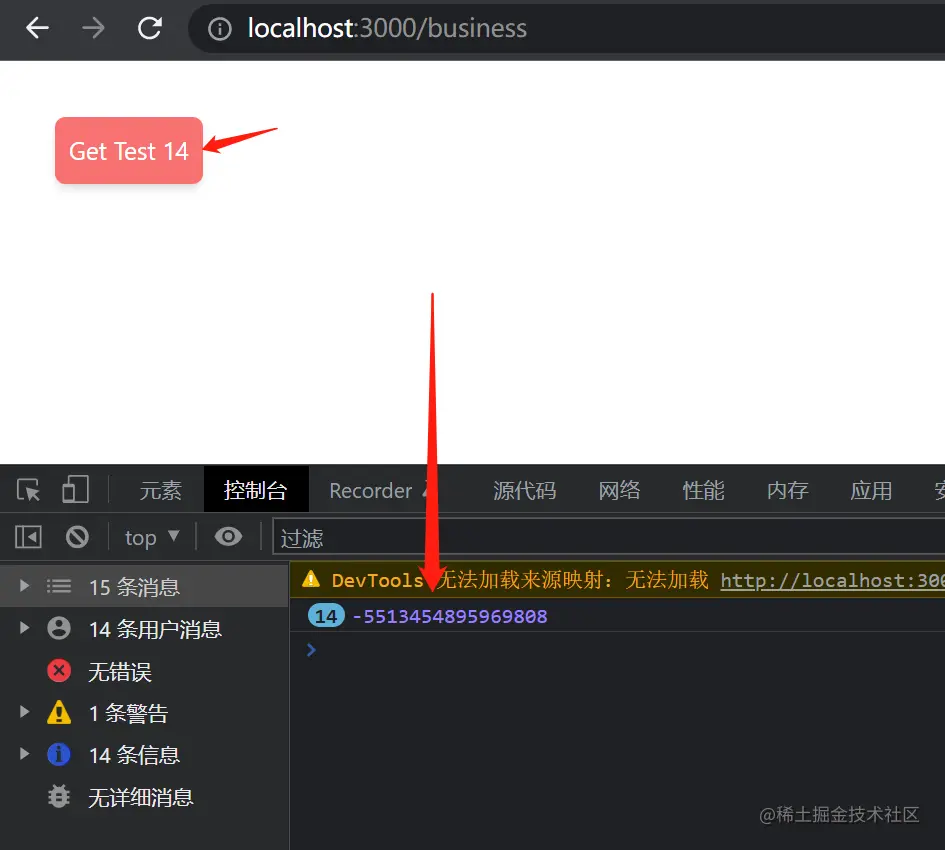Toggle device toolbar emulation icon
Screen dimensions: 945x850
[76, 489]
